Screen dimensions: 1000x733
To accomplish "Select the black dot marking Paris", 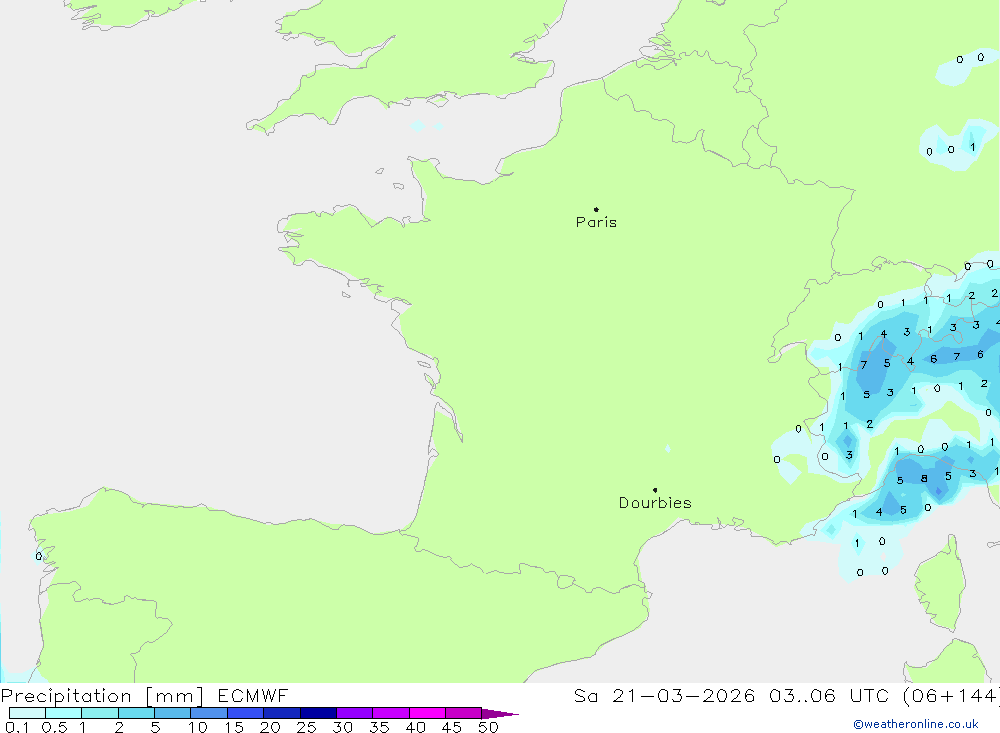I will pos(596,209).
